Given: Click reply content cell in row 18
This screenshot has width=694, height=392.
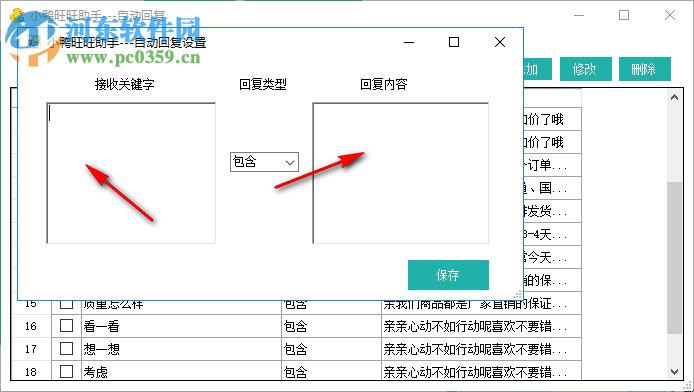Looking at the screenshot, I should pos(481,371).
